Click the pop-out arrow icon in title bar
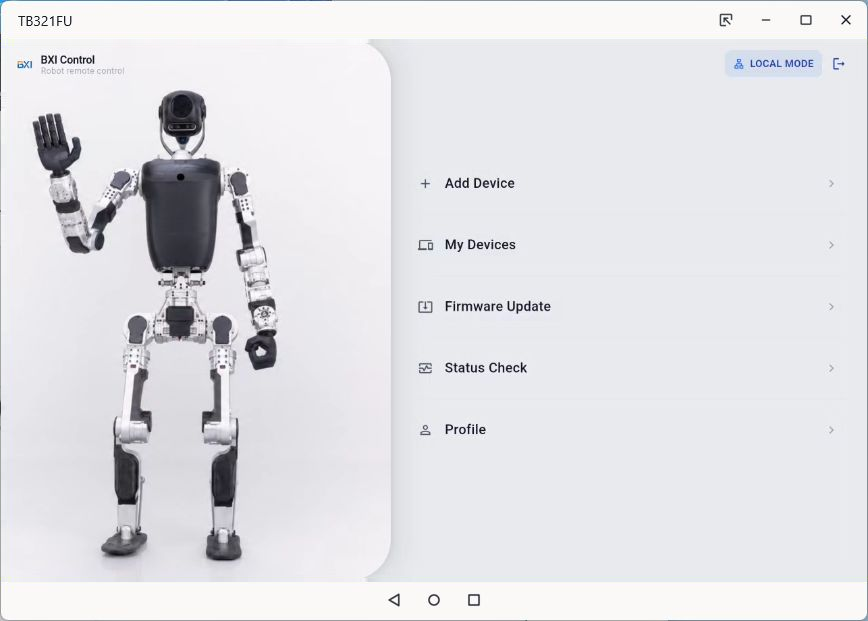 point(726,20)
